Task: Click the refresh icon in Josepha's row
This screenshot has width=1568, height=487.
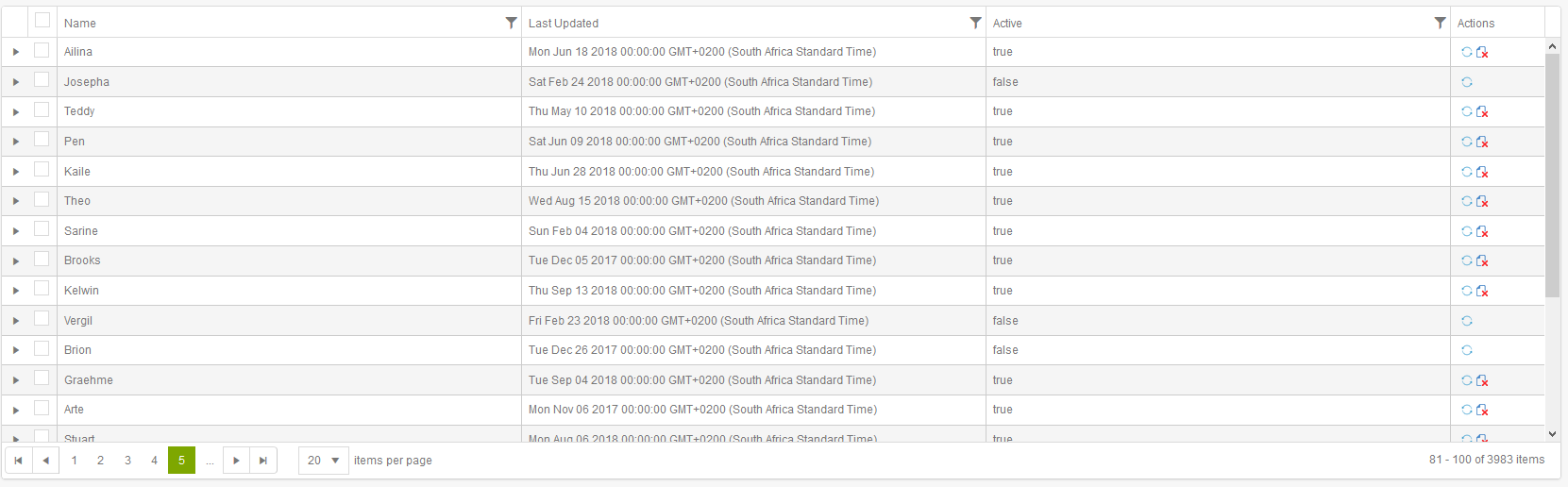Action: tap(1467, 82)
